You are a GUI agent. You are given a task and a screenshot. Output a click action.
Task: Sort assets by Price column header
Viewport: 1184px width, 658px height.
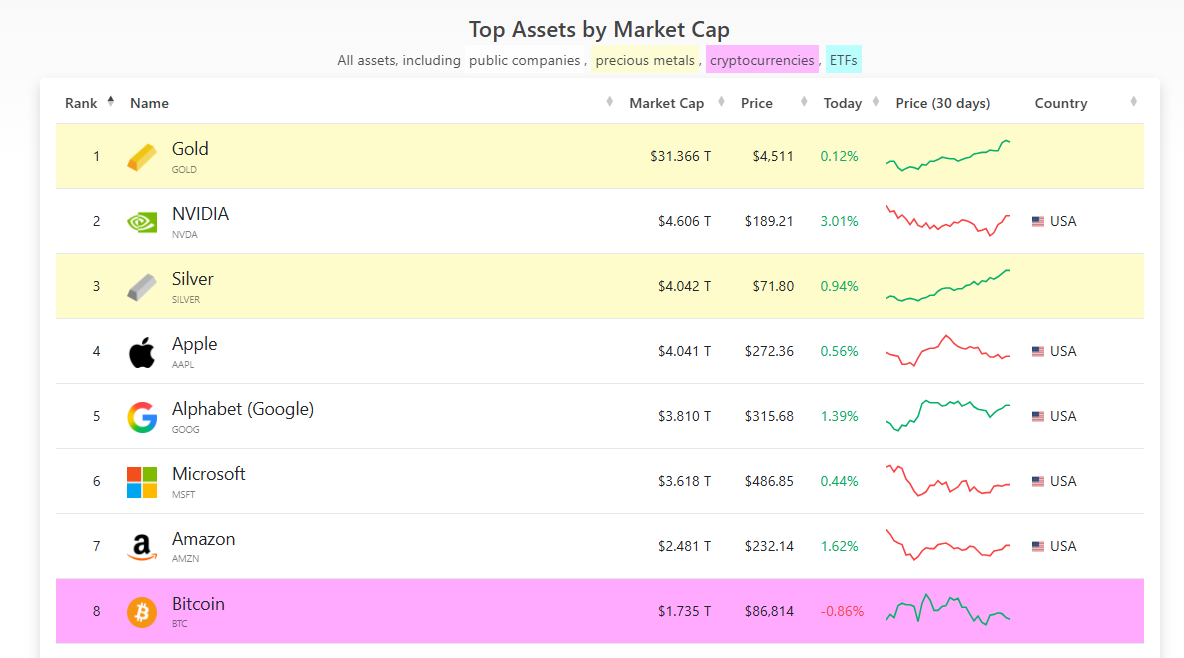[x=757, y=103]
